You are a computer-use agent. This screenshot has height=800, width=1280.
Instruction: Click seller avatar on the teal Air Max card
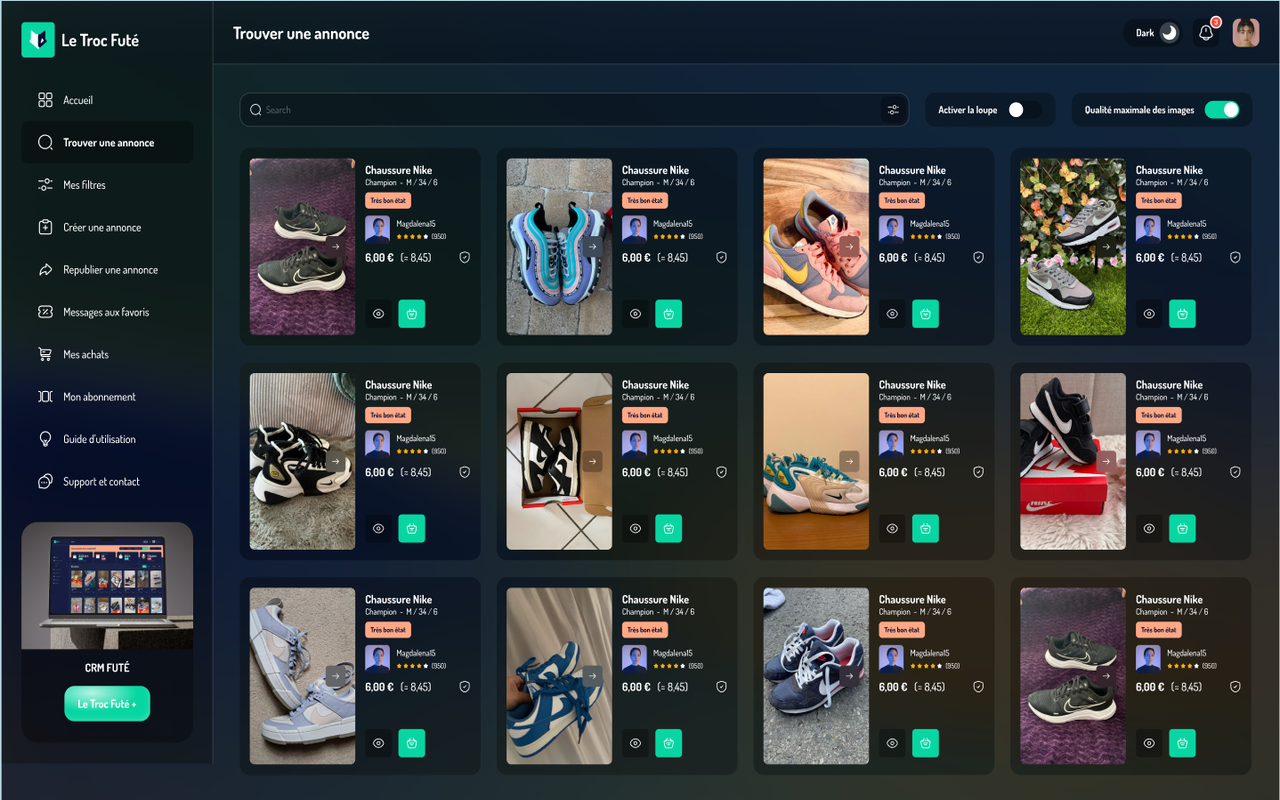[634, 229]
